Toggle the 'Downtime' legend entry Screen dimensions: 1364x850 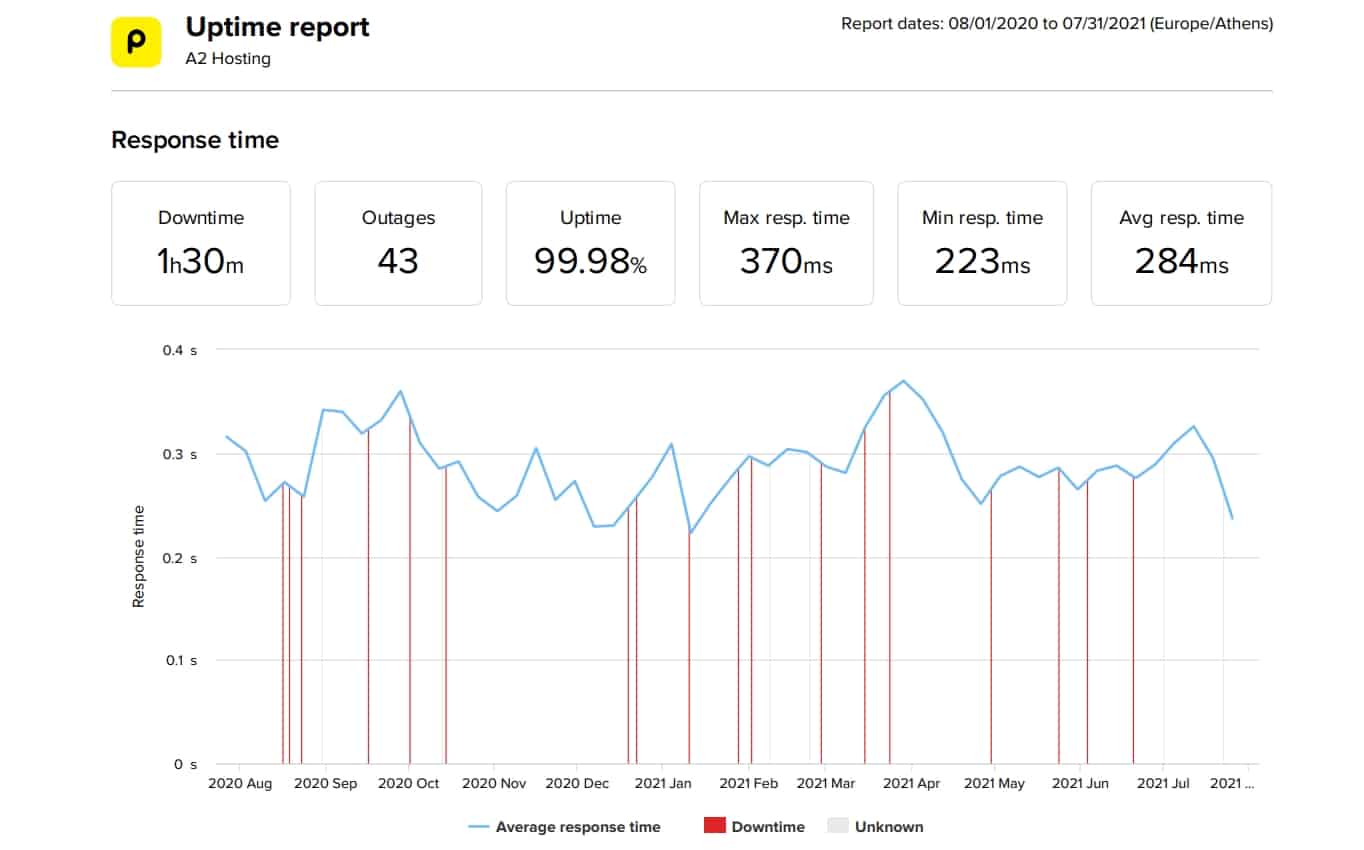click(754, 827)
